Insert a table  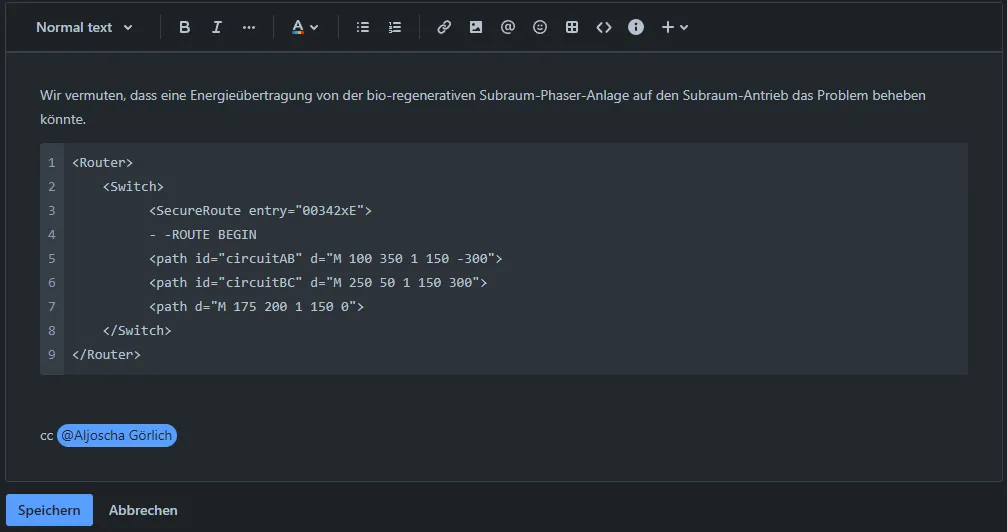coord(572,27)
